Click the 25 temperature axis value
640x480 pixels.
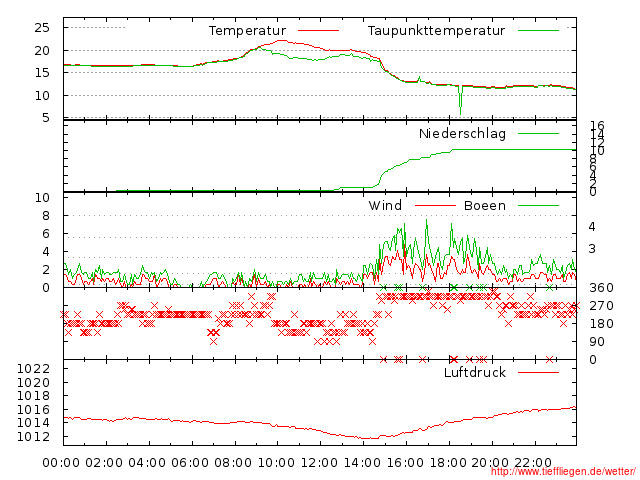[42, 28]
